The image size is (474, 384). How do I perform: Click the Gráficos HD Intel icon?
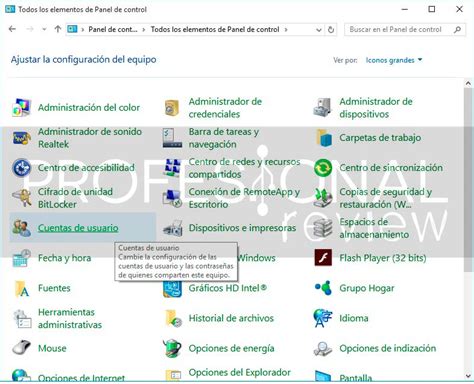pyautogui.click(x=172, y=289)
